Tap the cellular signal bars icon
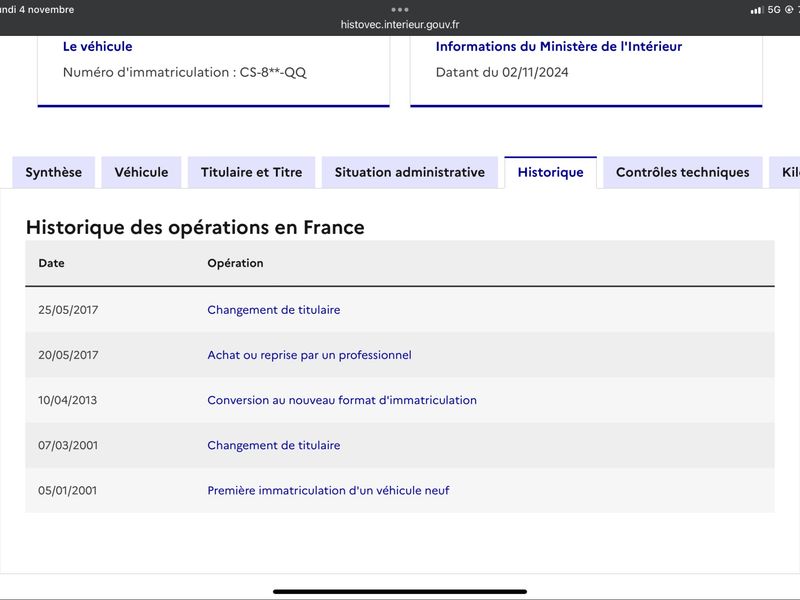 [757, 10]
